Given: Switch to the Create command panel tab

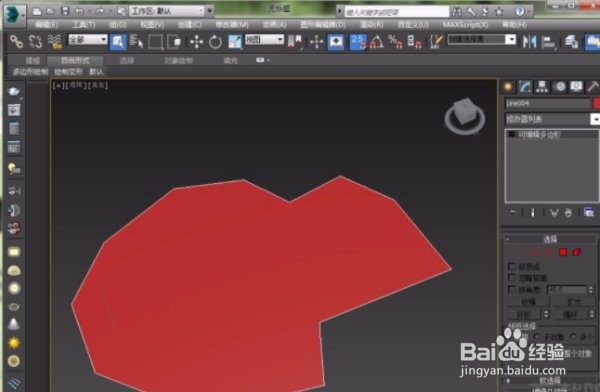Looking at the screenshot, I should (508, 87).
